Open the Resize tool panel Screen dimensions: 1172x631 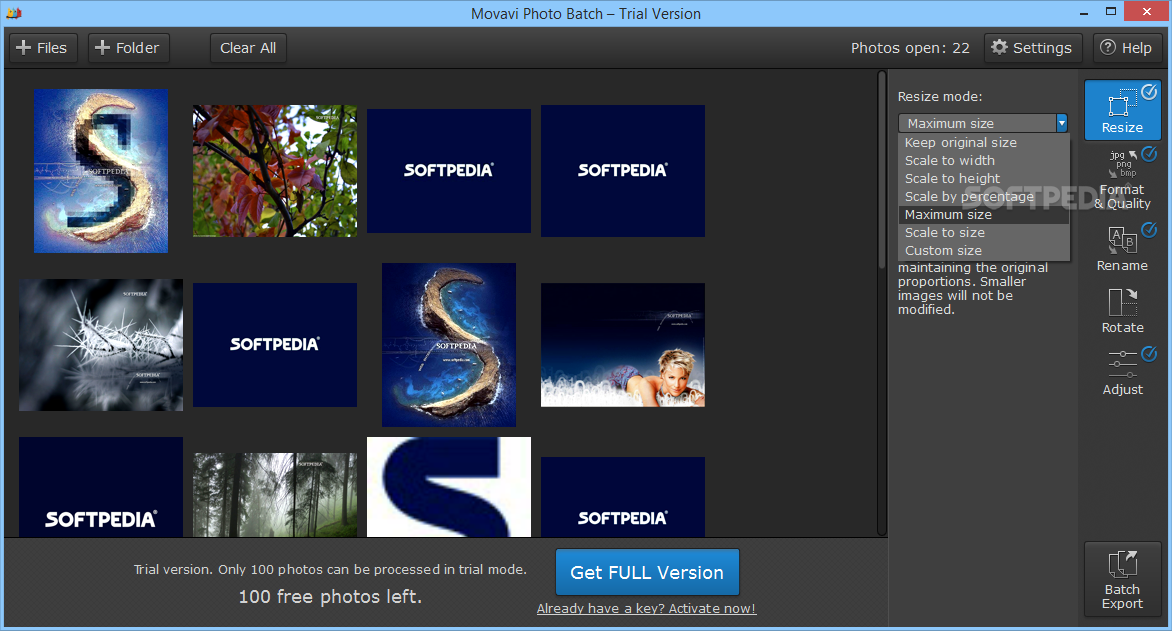(1122, 110)
